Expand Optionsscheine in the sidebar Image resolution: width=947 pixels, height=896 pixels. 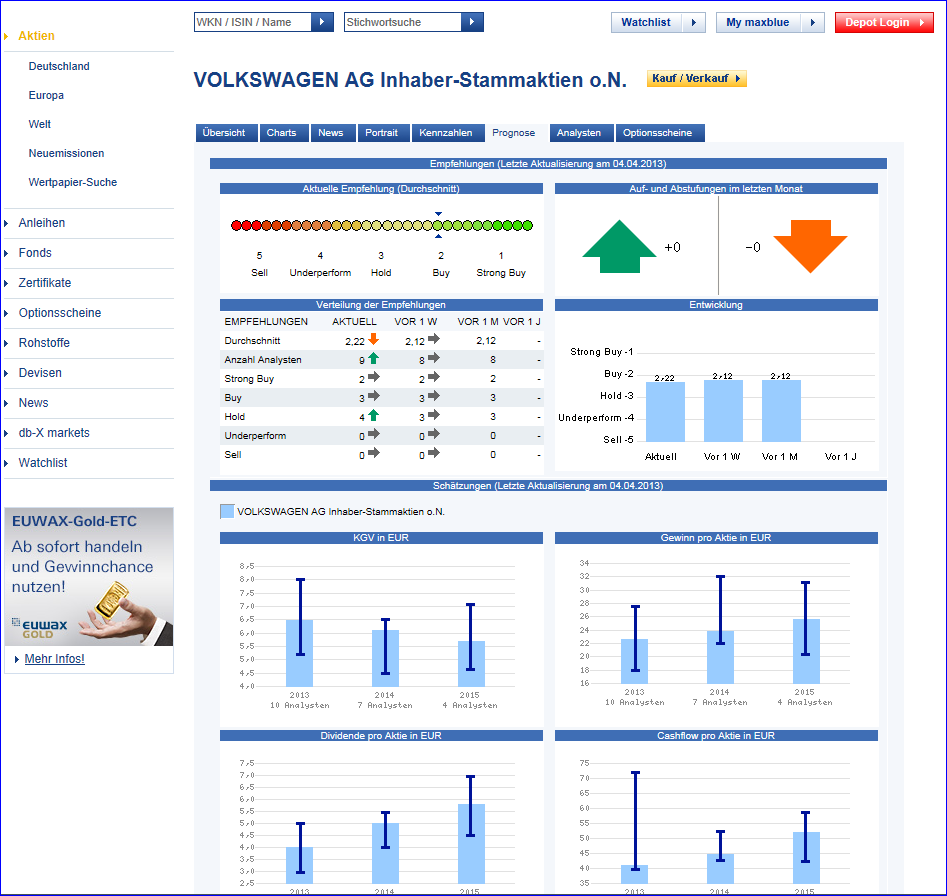pos(60,313)
